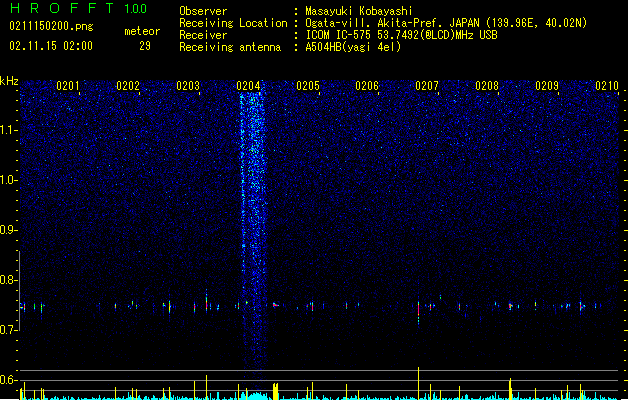This screenshot has height=400, width=629.
Task: Click observer name Masayuki Kobayashi
Action: [359, 11]
